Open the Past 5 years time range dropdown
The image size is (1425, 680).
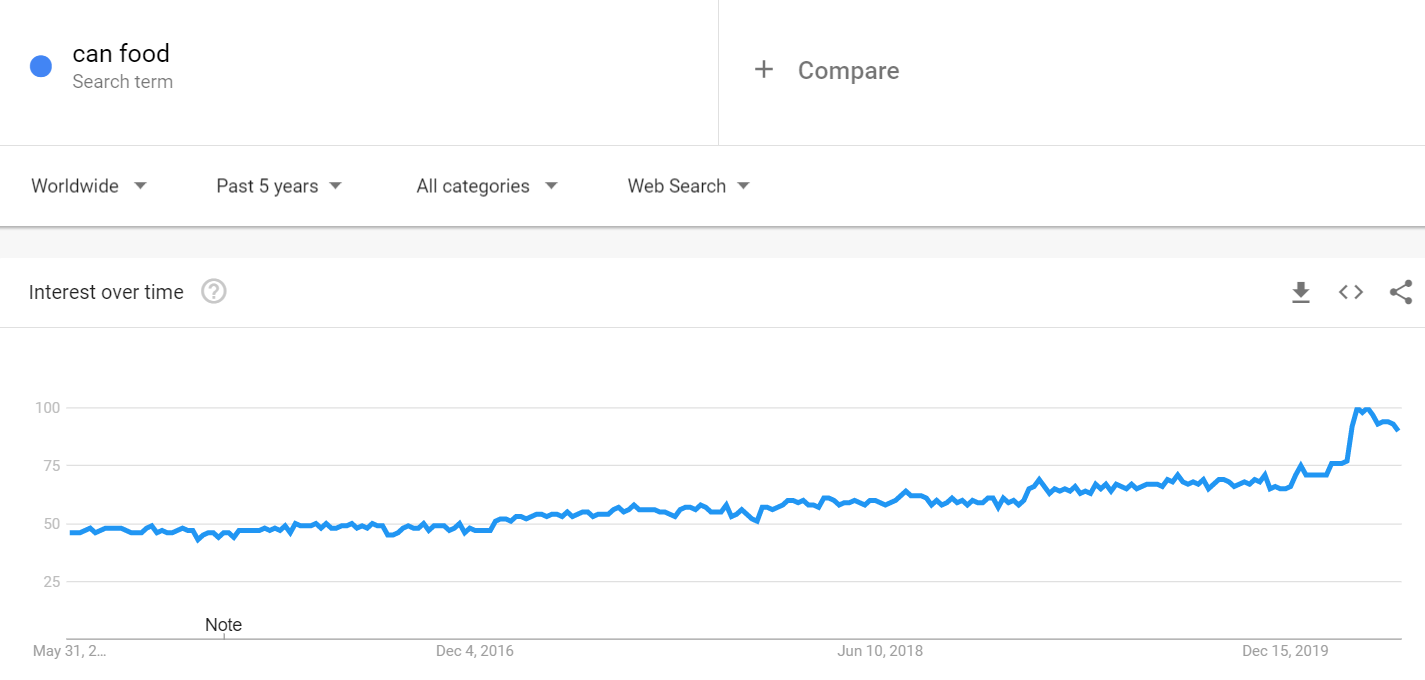coord(279,186)
